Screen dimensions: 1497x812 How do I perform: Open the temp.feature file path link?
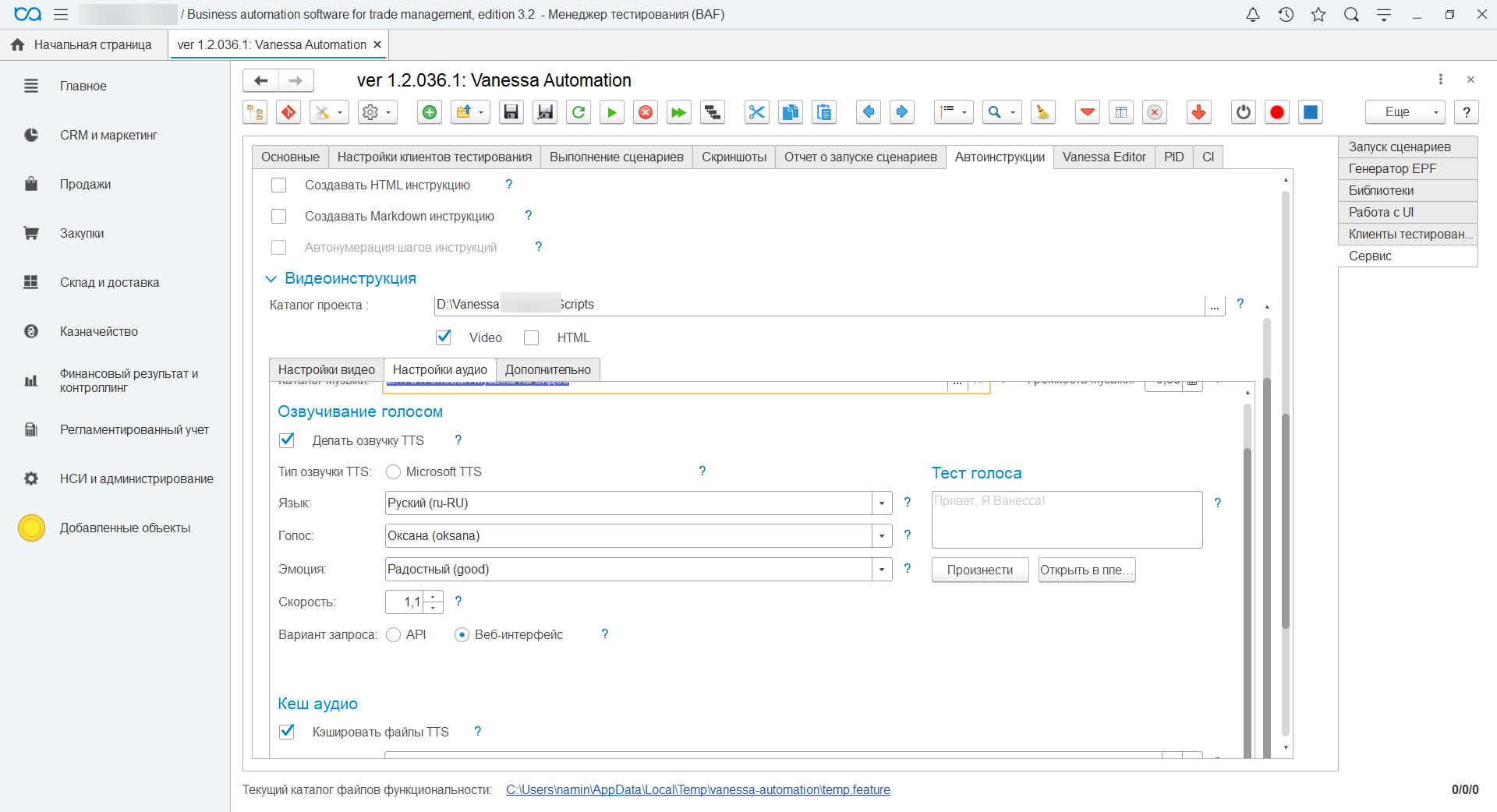(698, 790)
